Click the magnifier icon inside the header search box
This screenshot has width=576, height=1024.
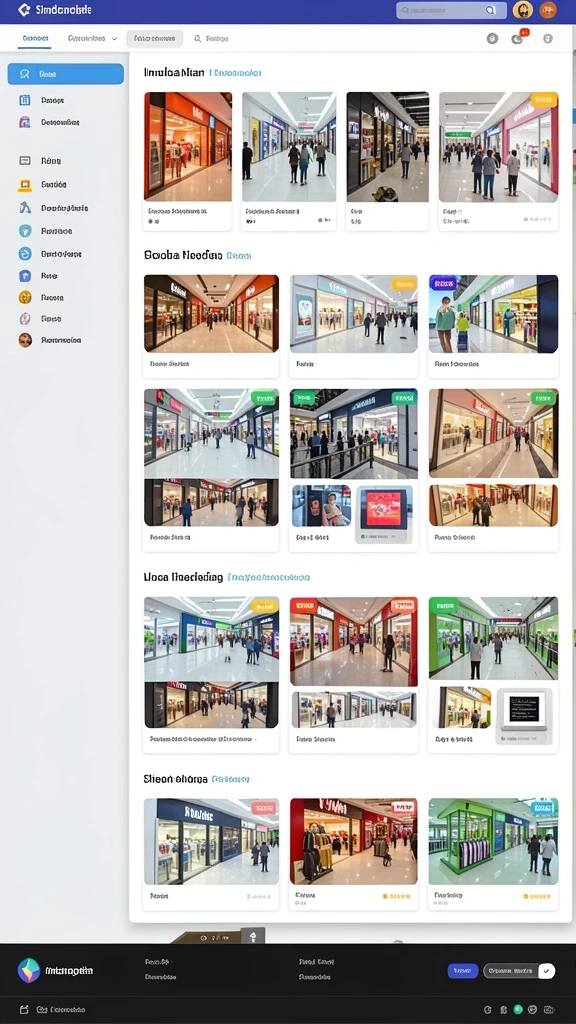click(x=490, y=10)
